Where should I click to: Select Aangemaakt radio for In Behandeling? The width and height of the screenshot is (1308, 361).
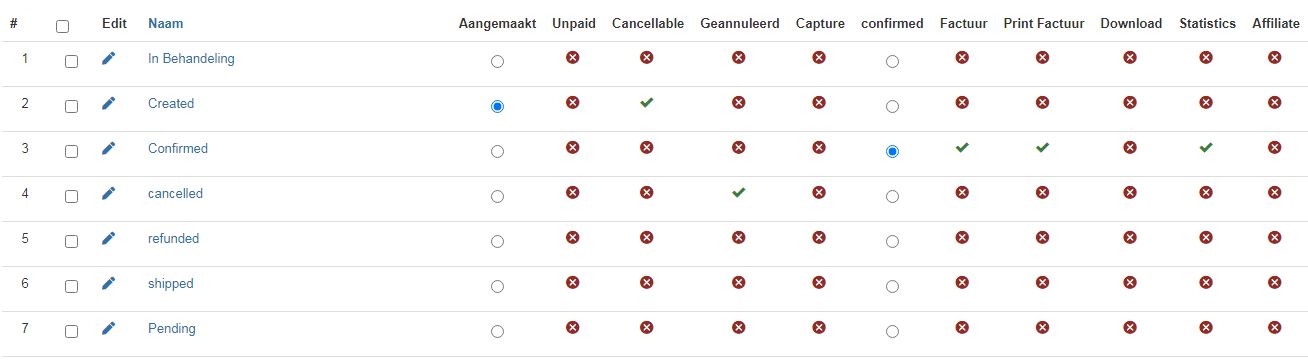(x=497, y=62)
